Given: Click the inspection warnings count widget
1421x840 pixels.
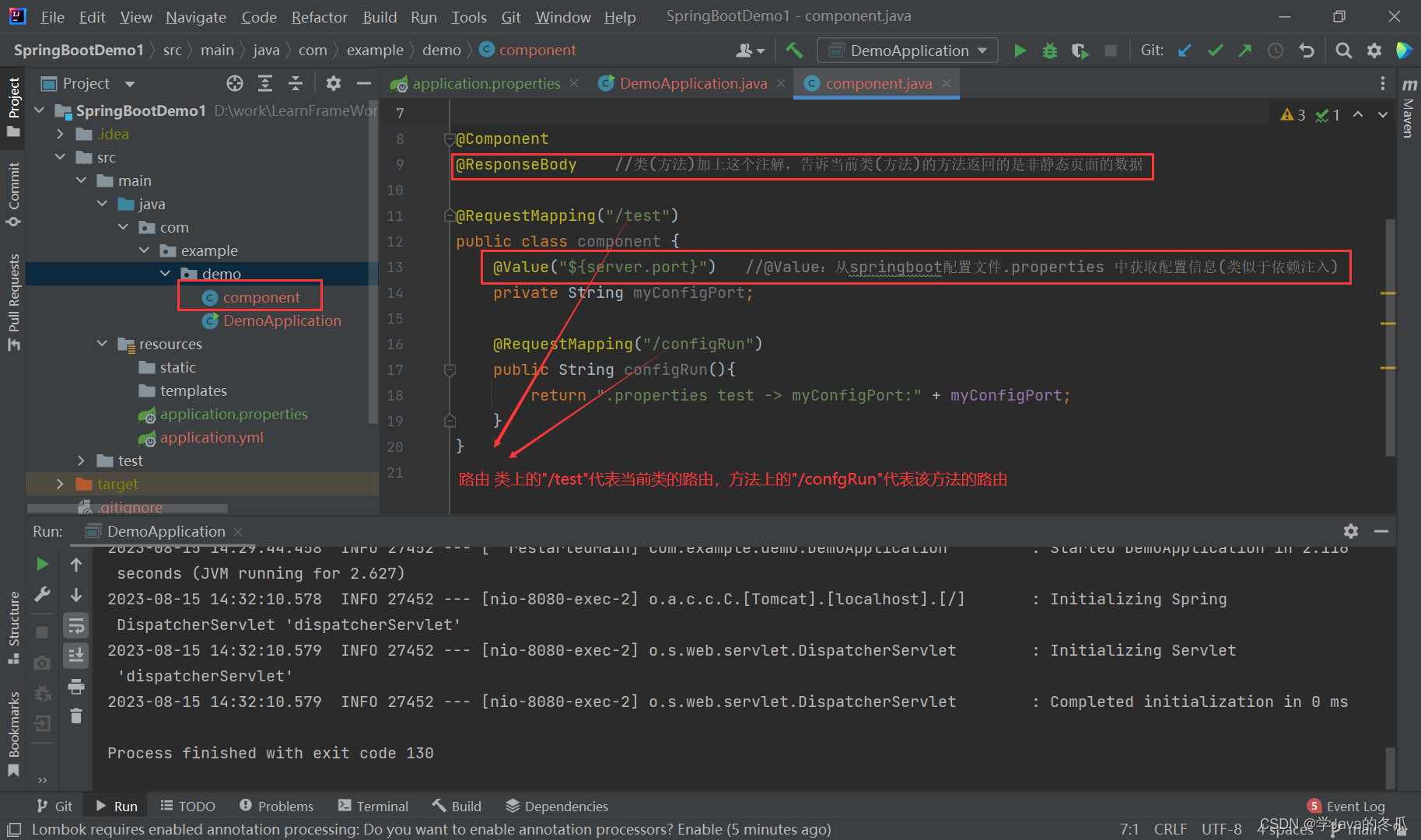Looking at the screenshot, I should [1310, 115].
